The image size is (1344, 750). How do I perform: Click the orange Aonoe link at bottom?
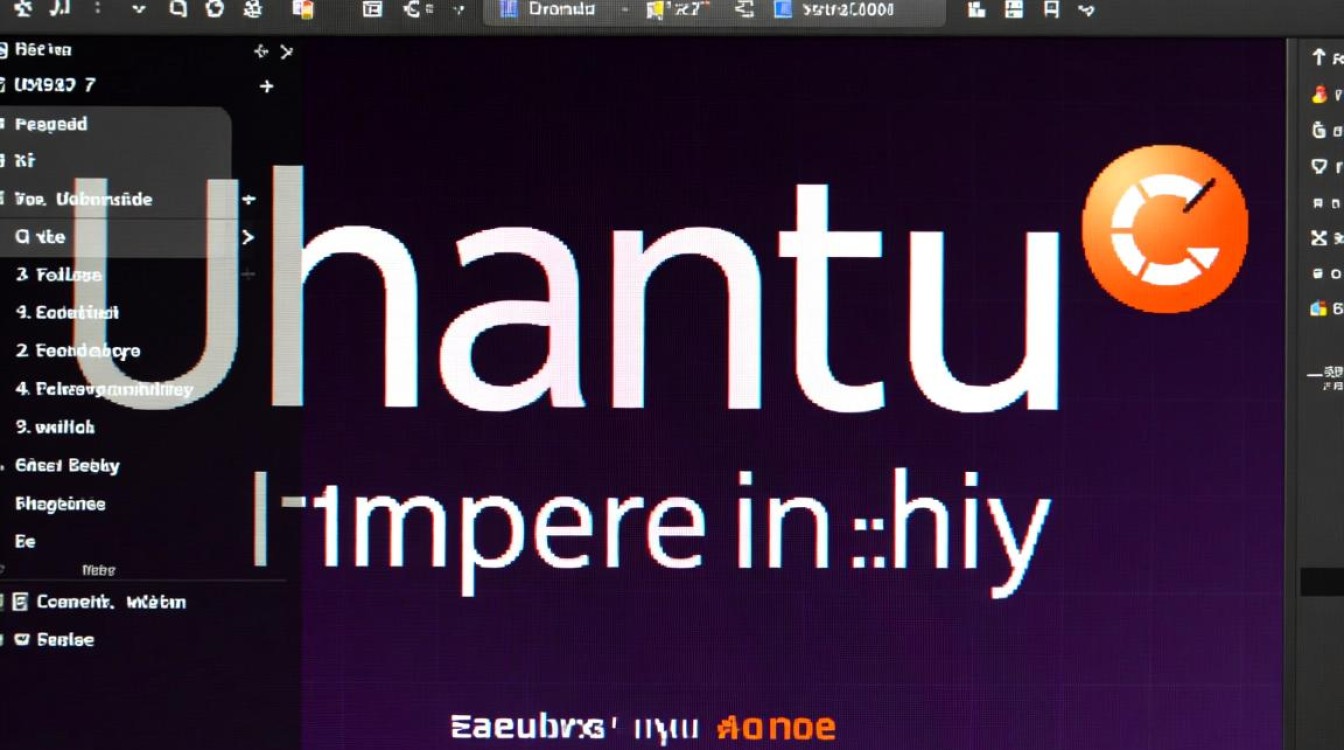coord(775,725)
